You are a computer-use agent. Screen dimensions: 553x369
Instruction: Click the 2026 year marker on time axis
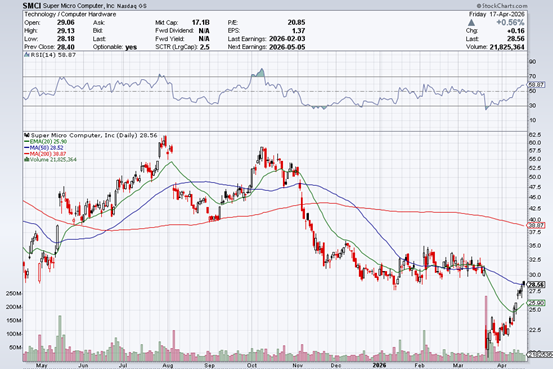pyautogui.click(x=379, y=365)
